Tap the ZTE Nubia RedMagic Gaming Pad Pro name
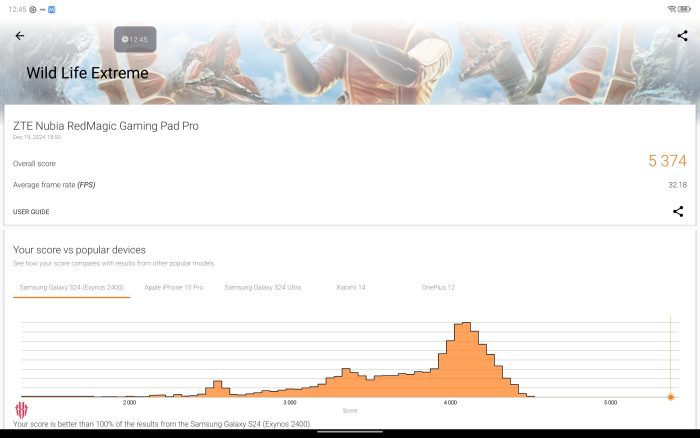The image size is (700, 438). 105,126
